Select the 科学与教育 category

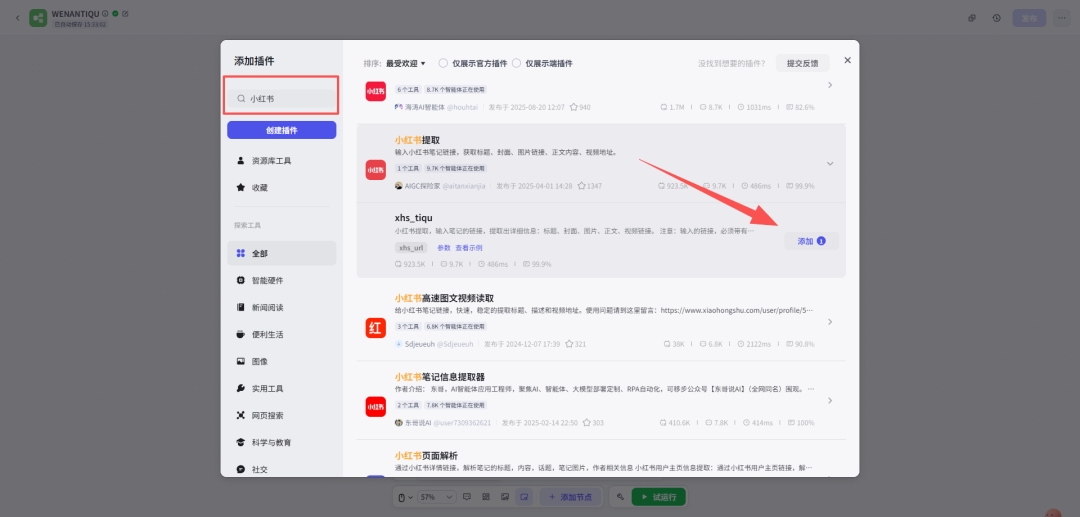(x=282, y=442)
